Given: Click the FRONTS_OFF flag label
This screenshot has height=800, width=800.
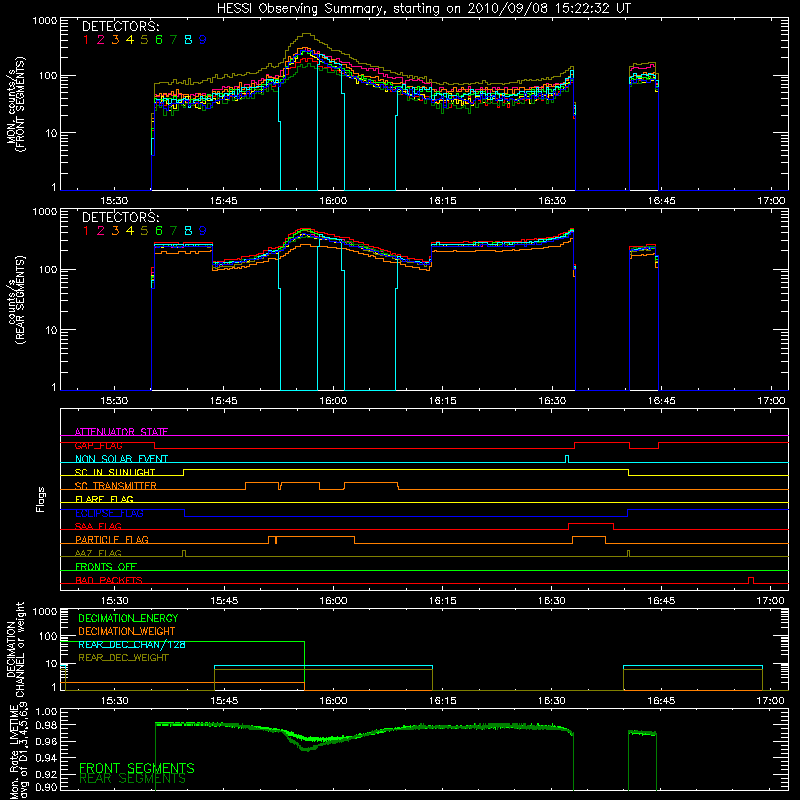Looking at the screenshot, I should tap(106, 567).
